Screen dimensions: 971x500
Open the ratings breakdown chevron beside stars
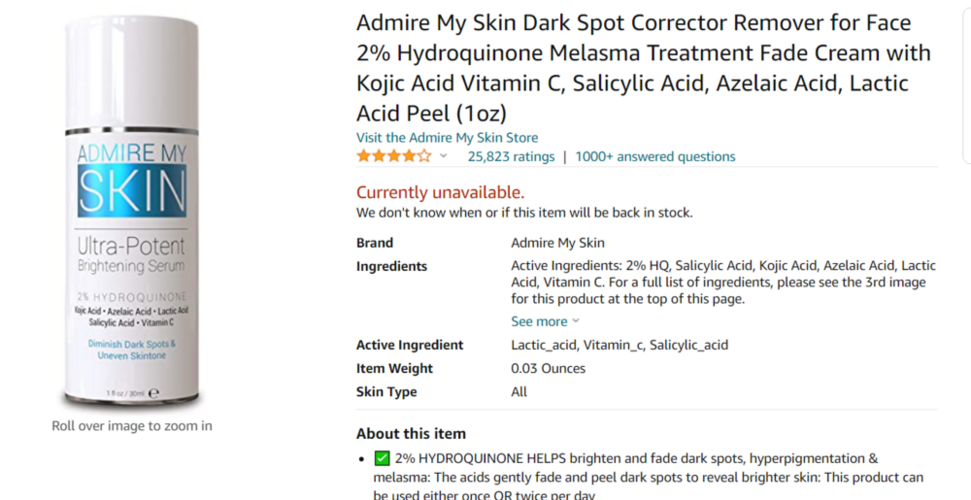pos(443,156)
